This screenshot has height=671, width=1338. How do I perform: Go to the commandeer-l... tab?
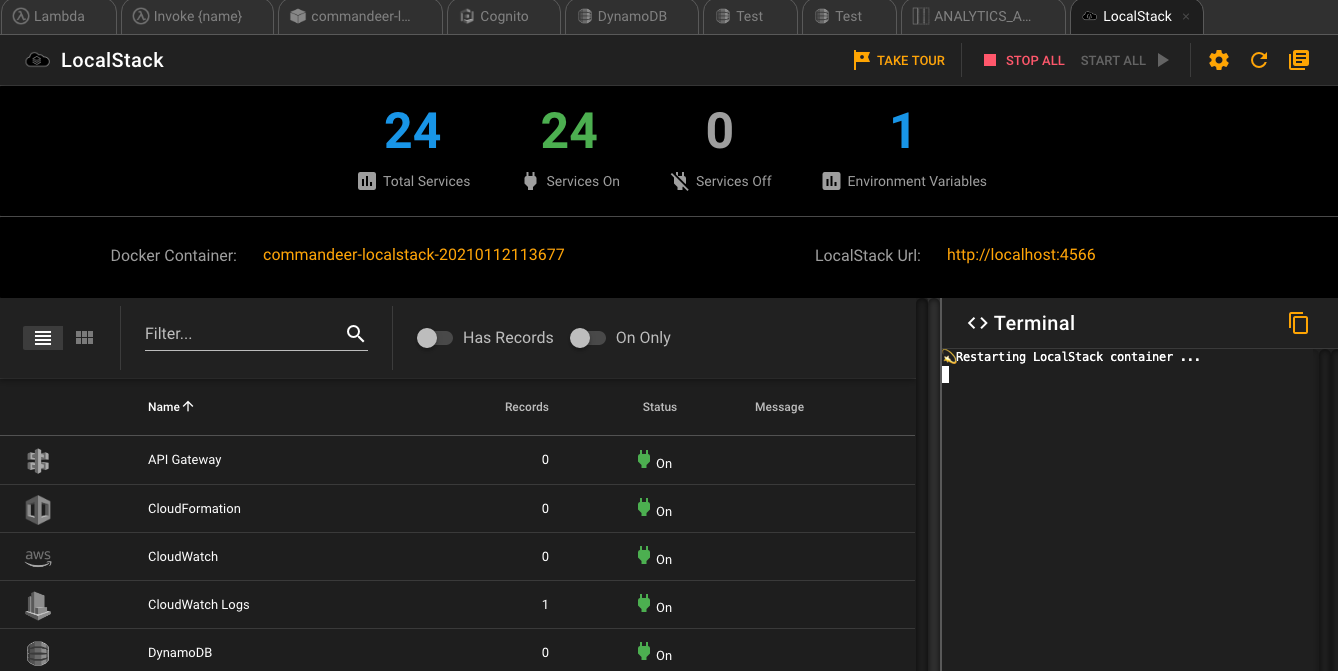(x=360, y=17)
